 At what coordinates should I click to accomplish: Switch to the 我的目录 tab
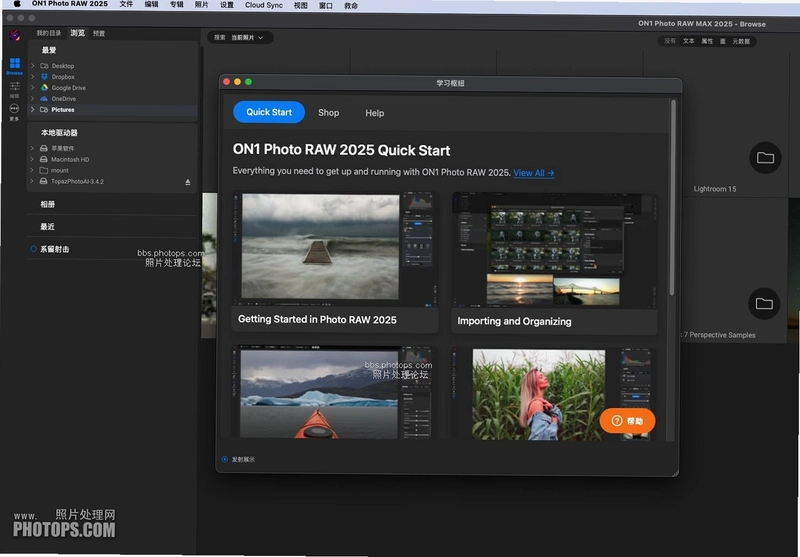click(x=48, y=33)
